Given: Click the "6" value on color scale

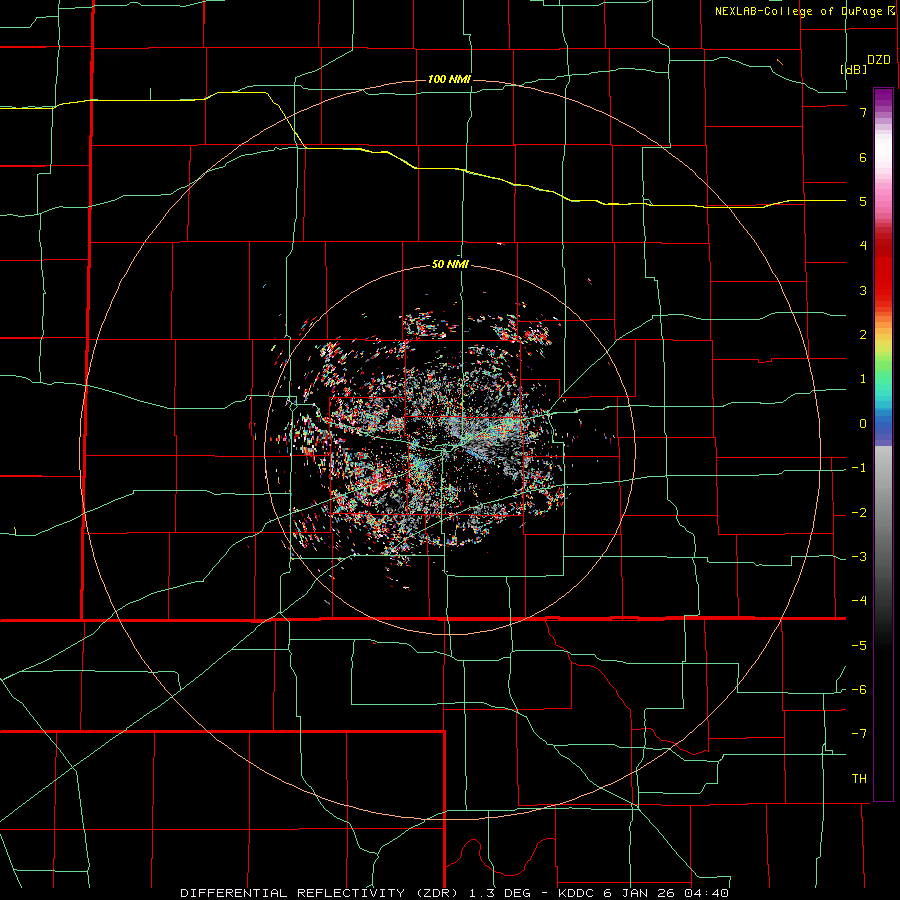Looking at the screenshot, I should (863, 157).
